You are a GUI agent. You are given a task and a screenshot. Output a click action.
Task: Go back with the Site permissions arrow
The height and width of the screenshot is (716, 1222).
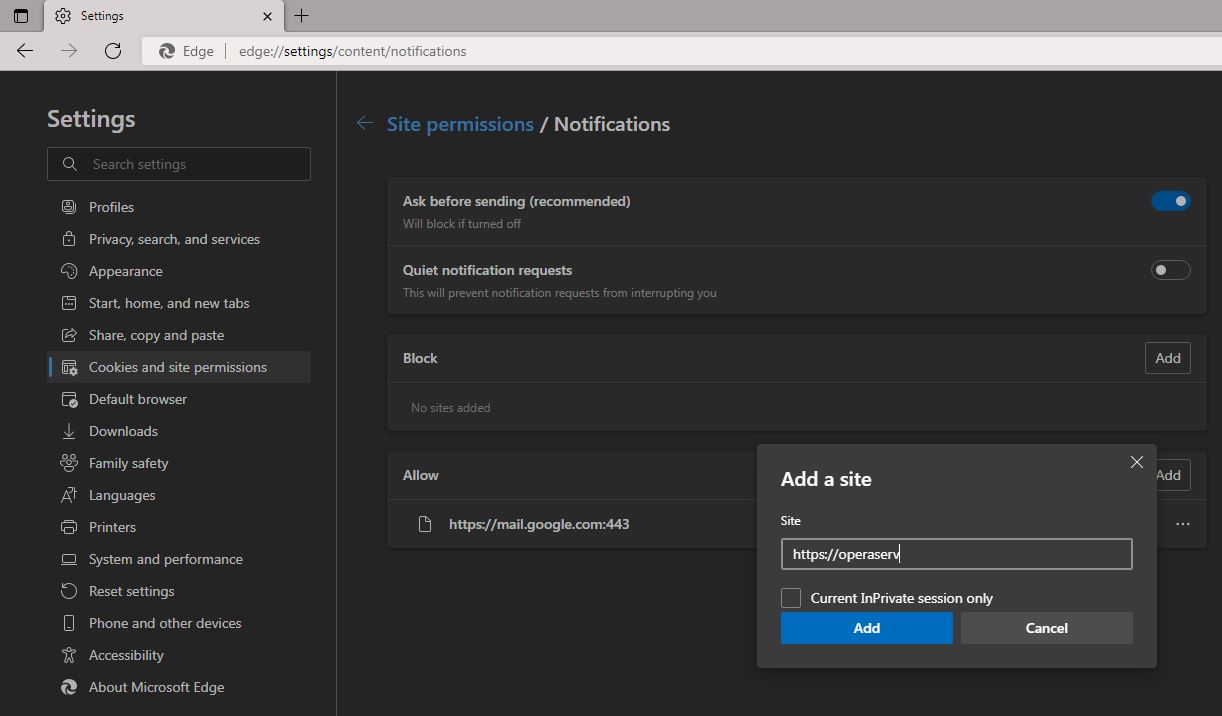coord(365,123)
